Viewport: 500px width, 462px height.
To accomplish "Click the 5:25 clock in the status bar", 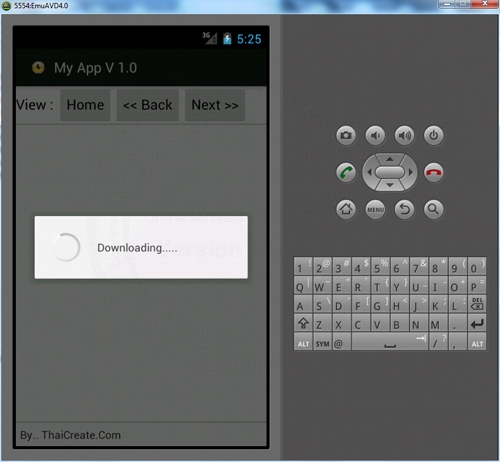I will point(249,39).
